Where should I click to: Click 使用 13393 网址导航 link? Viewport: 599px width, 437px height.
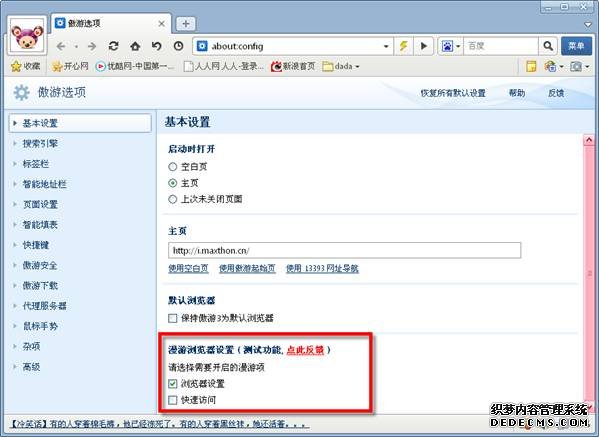[322, 269]
